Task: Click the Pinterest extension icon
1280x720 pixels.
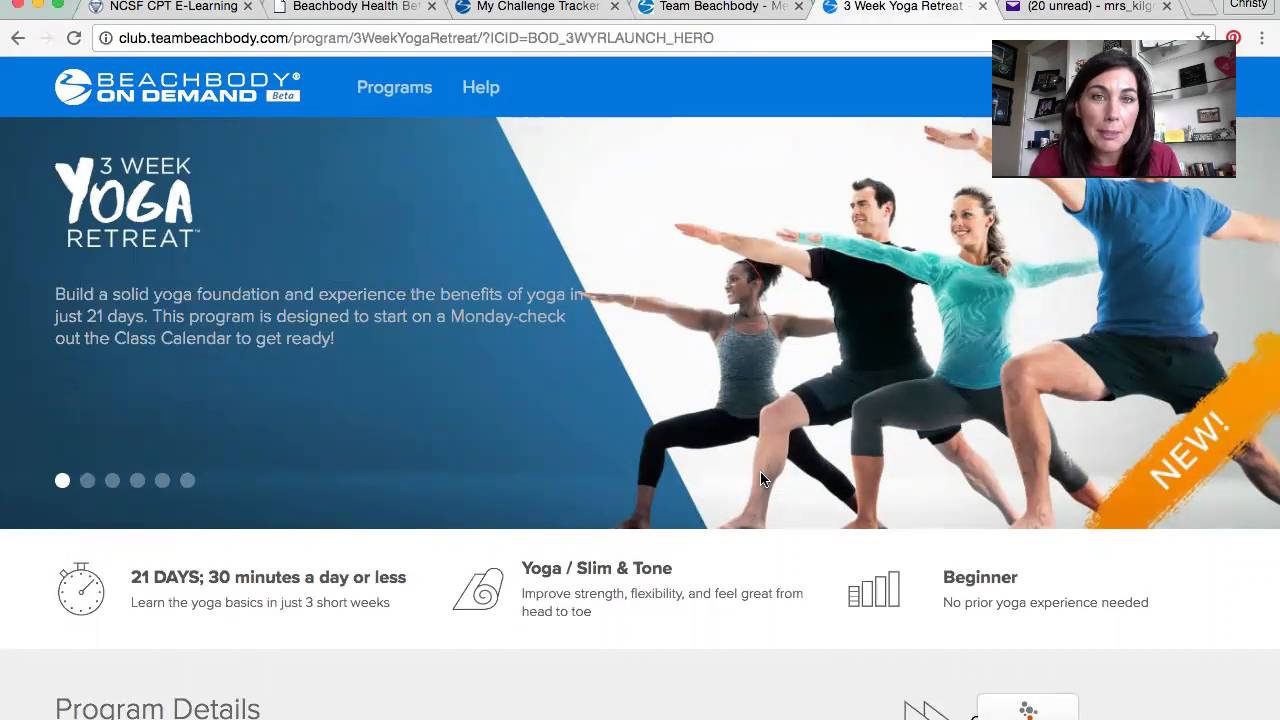Action: click(1233, 38)
